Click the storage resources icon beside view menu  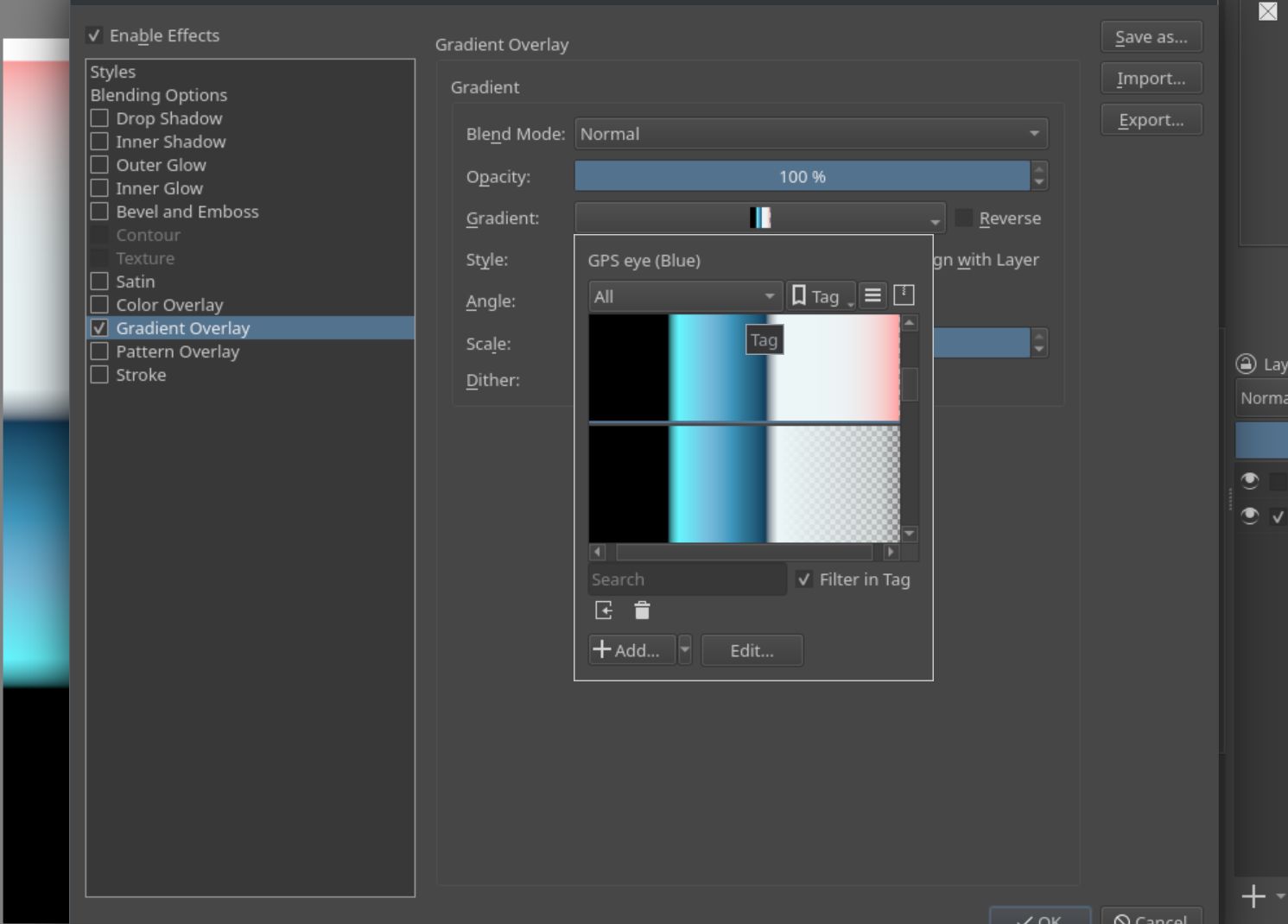tap(904, 295)
